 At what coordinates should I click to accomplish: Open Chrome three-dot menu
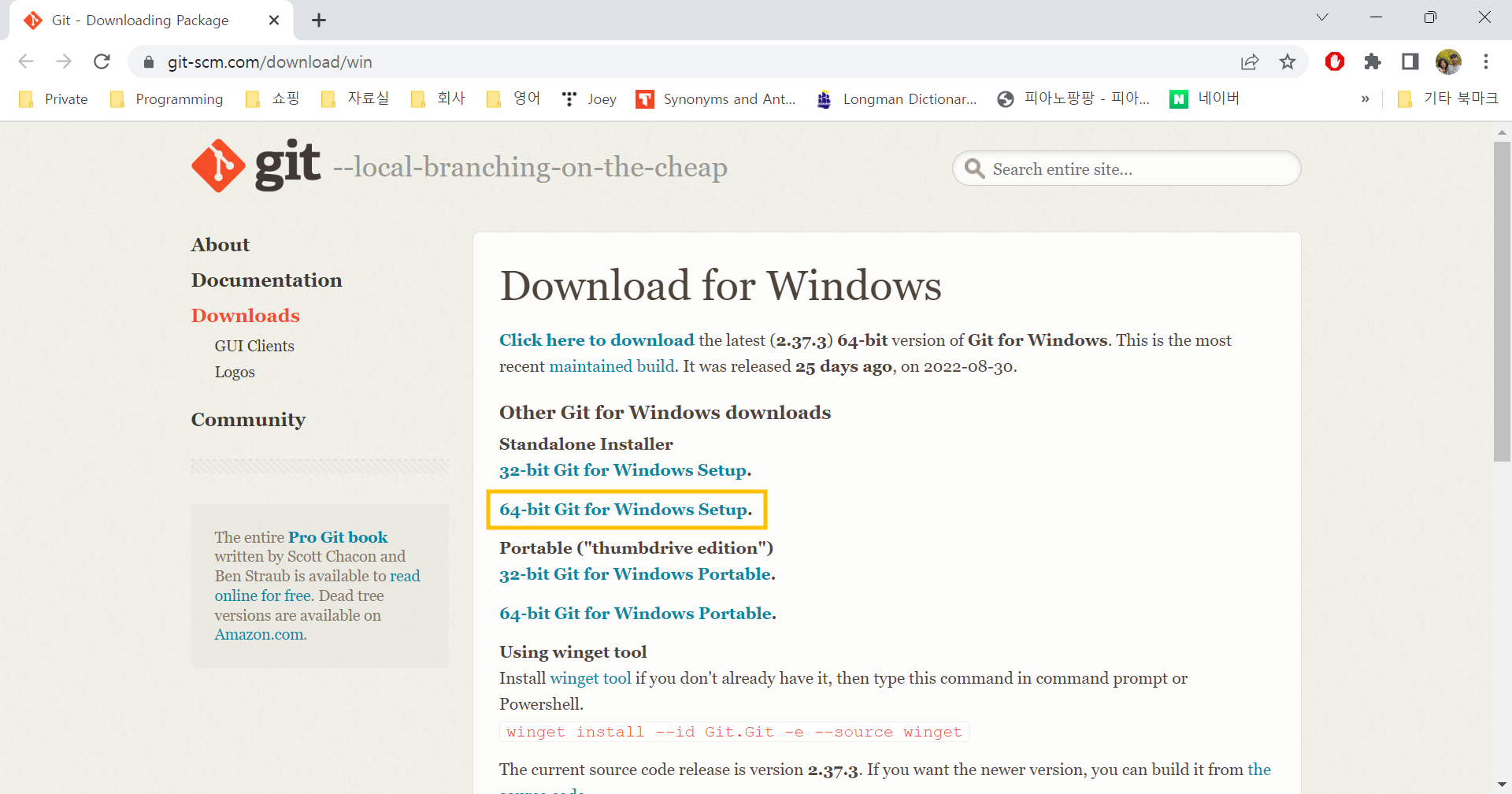tap(1486, 61)
